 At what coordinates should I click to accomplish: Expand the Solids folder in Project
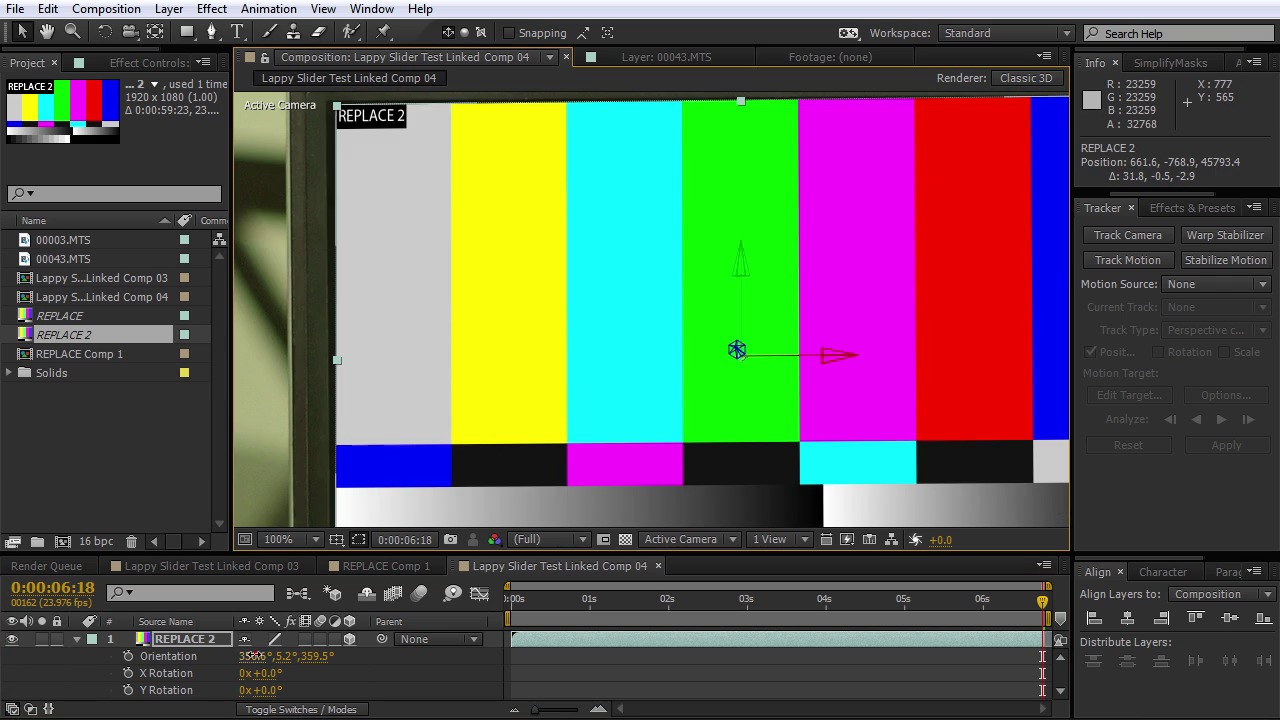pyautogui.click(x=9, y=373)
